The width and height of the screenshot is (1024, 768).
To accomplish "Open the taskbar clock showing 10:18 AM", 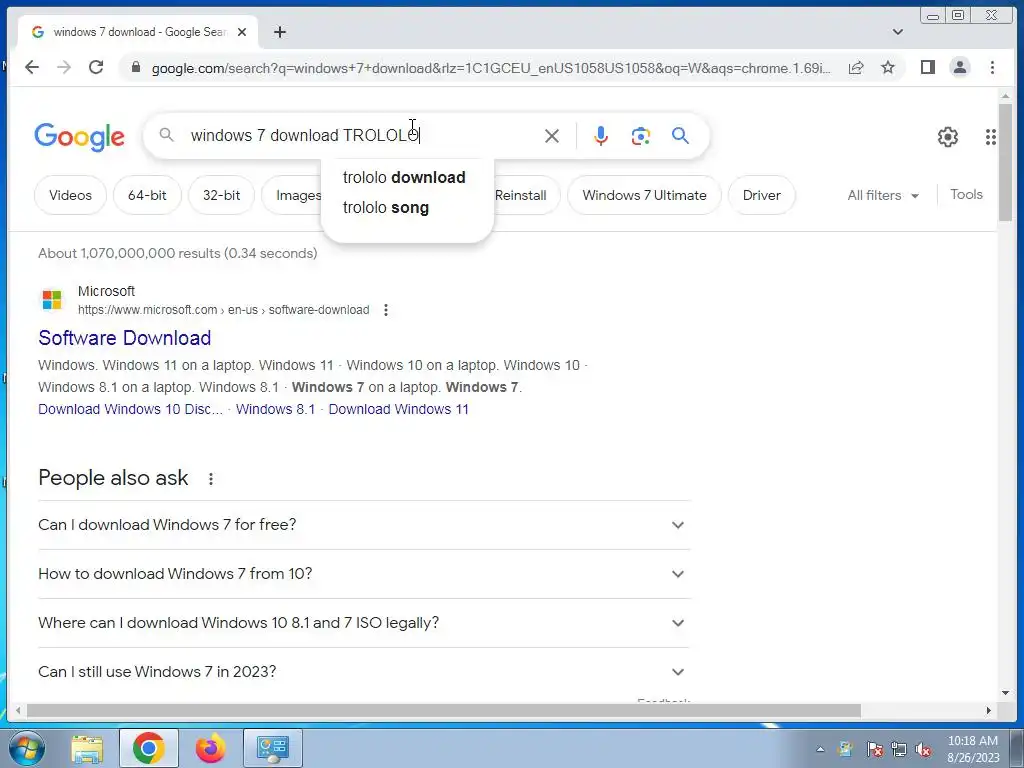I will (x=972, y=749).
